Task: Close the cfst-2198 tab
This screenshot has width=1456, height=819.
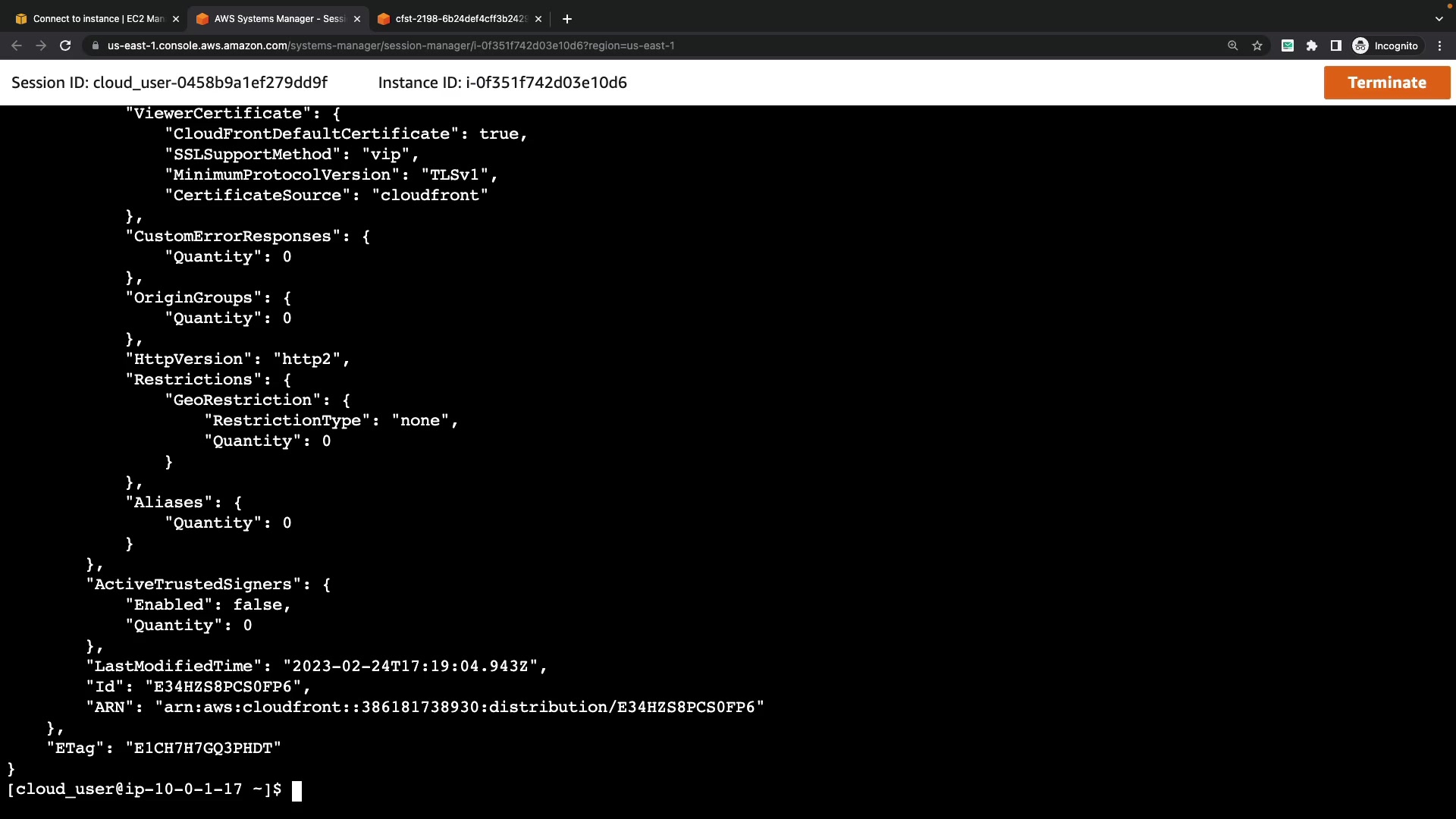Action: (x=538, y=19)
